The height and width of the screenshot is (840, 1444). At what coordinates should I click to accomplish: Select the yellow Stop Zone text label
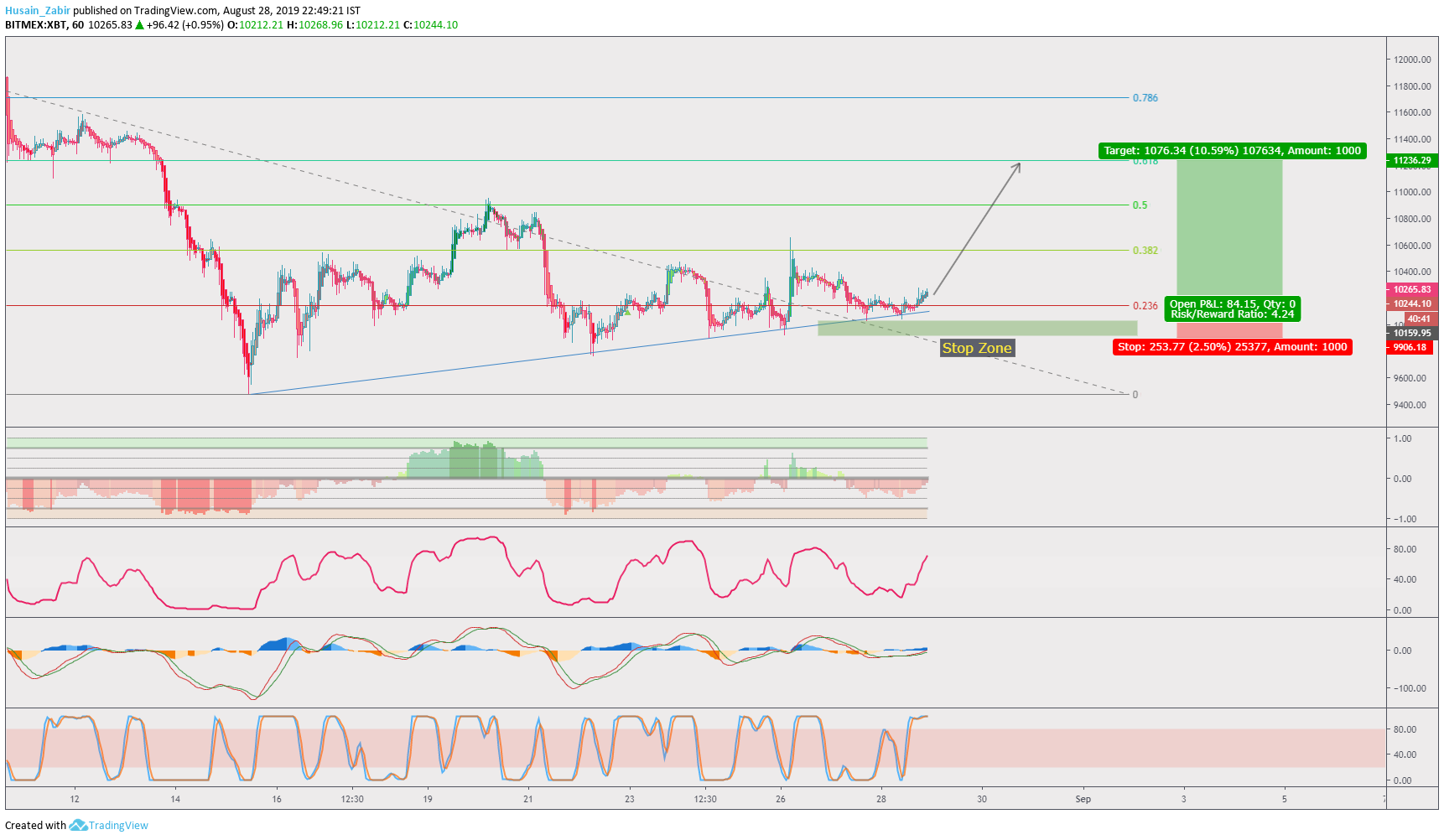tap(977, 348)
